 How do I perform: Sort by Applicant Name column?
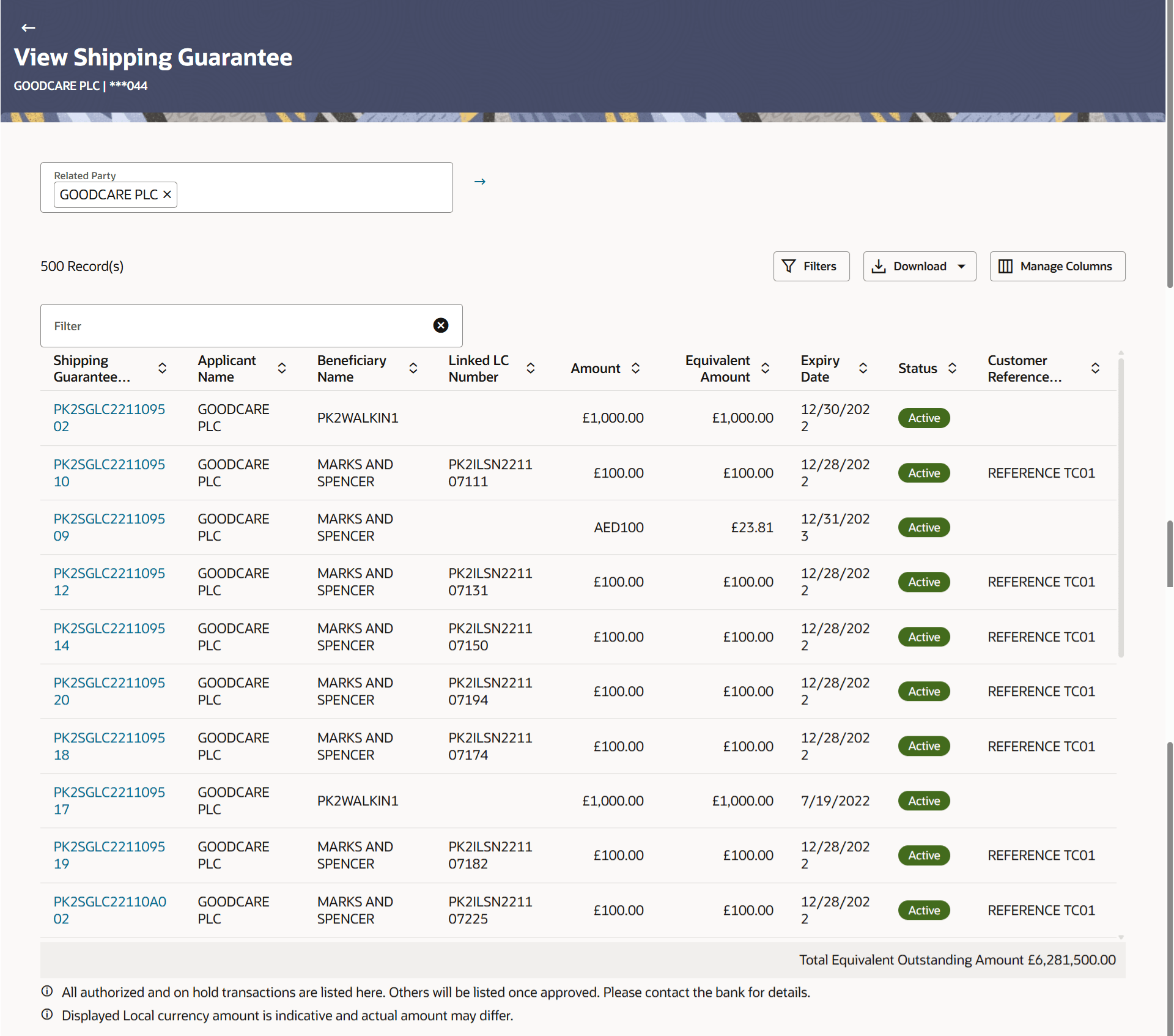coord(282,368)
